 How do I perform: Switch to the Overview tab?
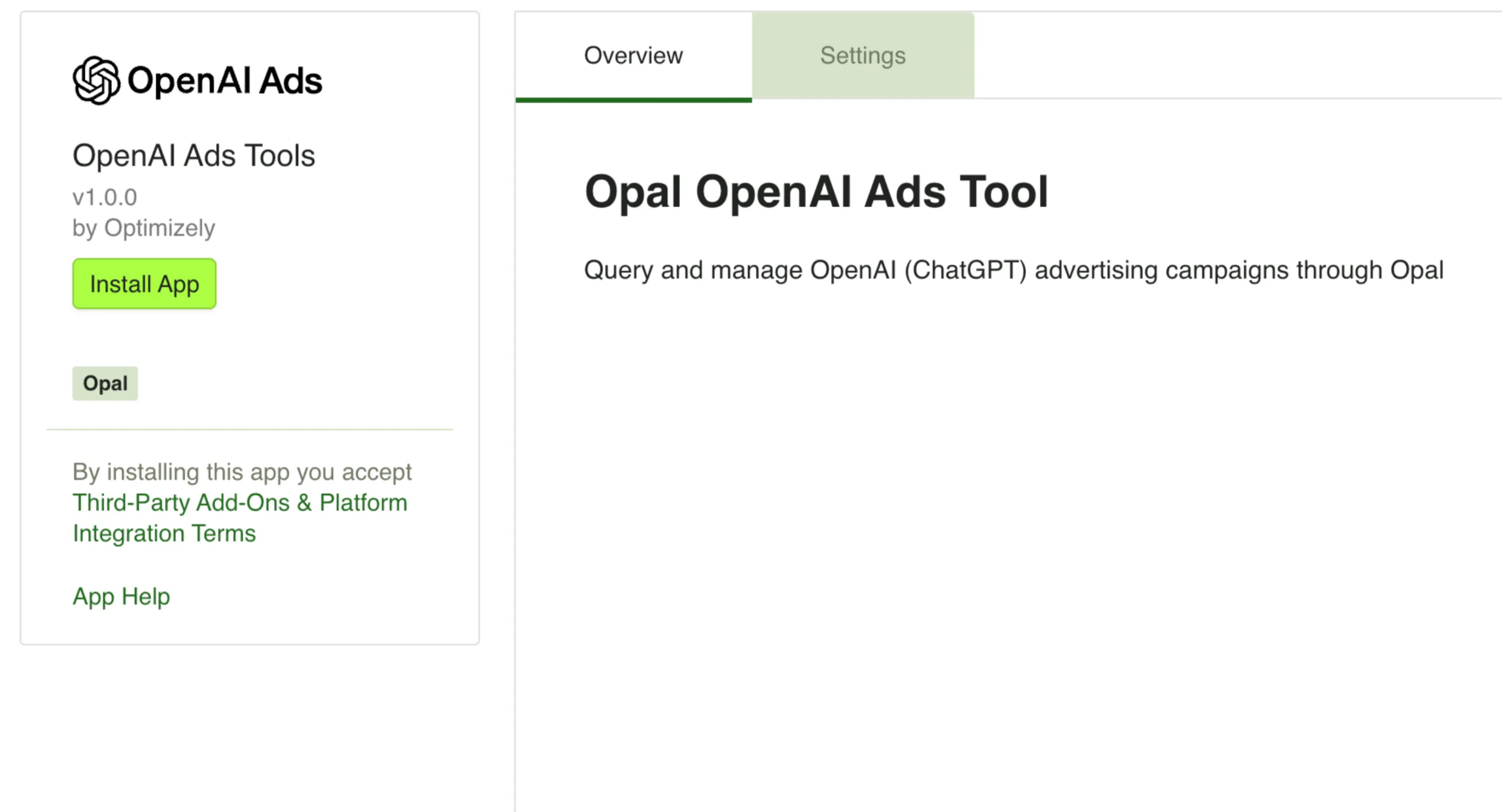tap(633, 56)
